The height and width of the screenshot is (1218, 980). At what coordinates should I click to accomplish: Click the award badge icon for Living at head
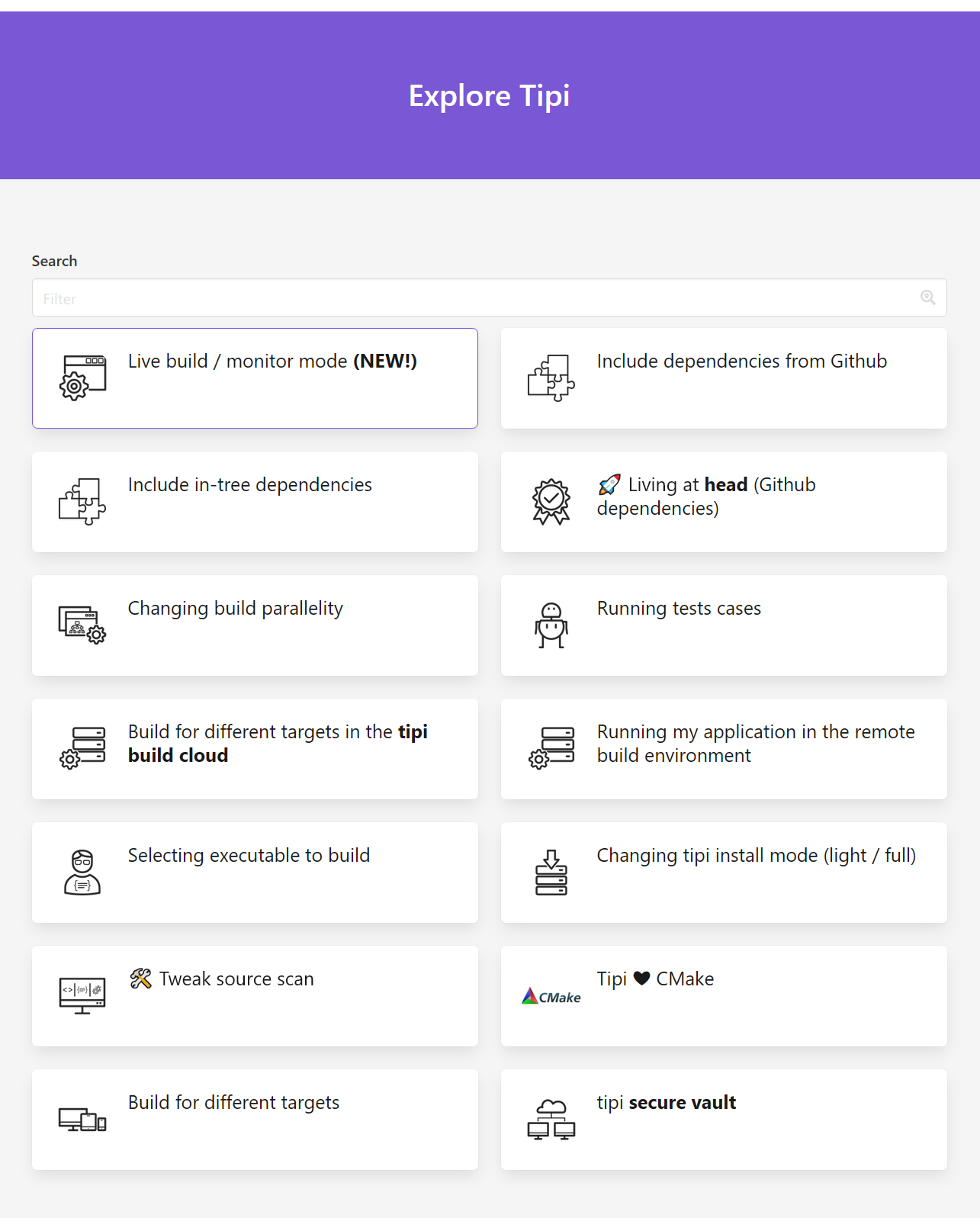click(x=551, y=501)
